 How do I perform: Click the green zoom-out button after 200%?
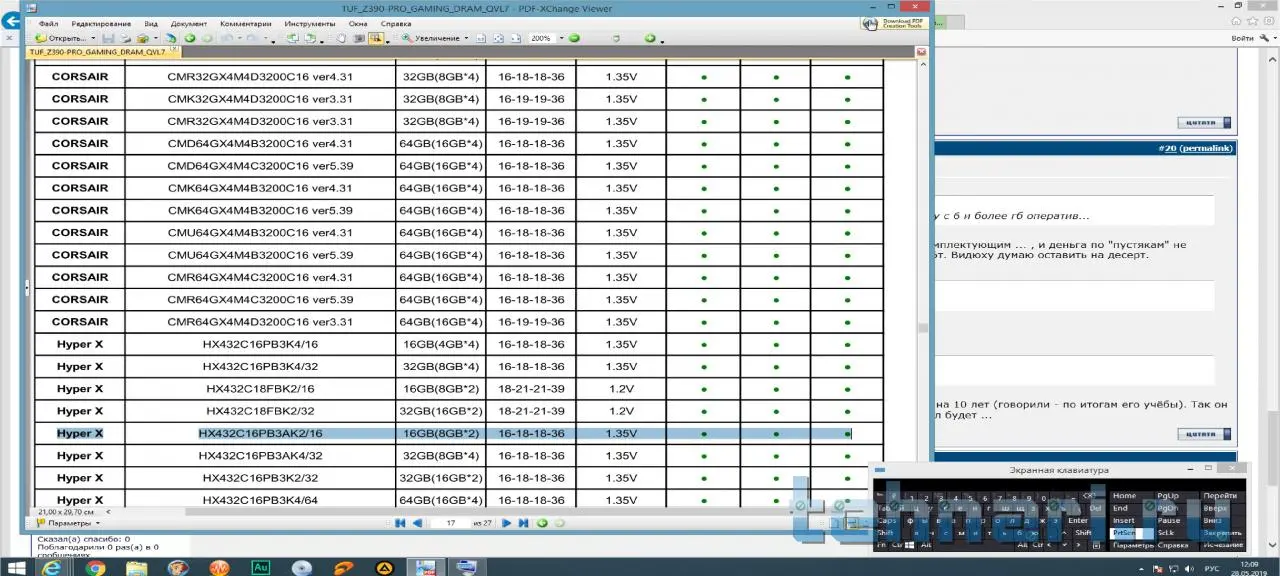[574, 38]
